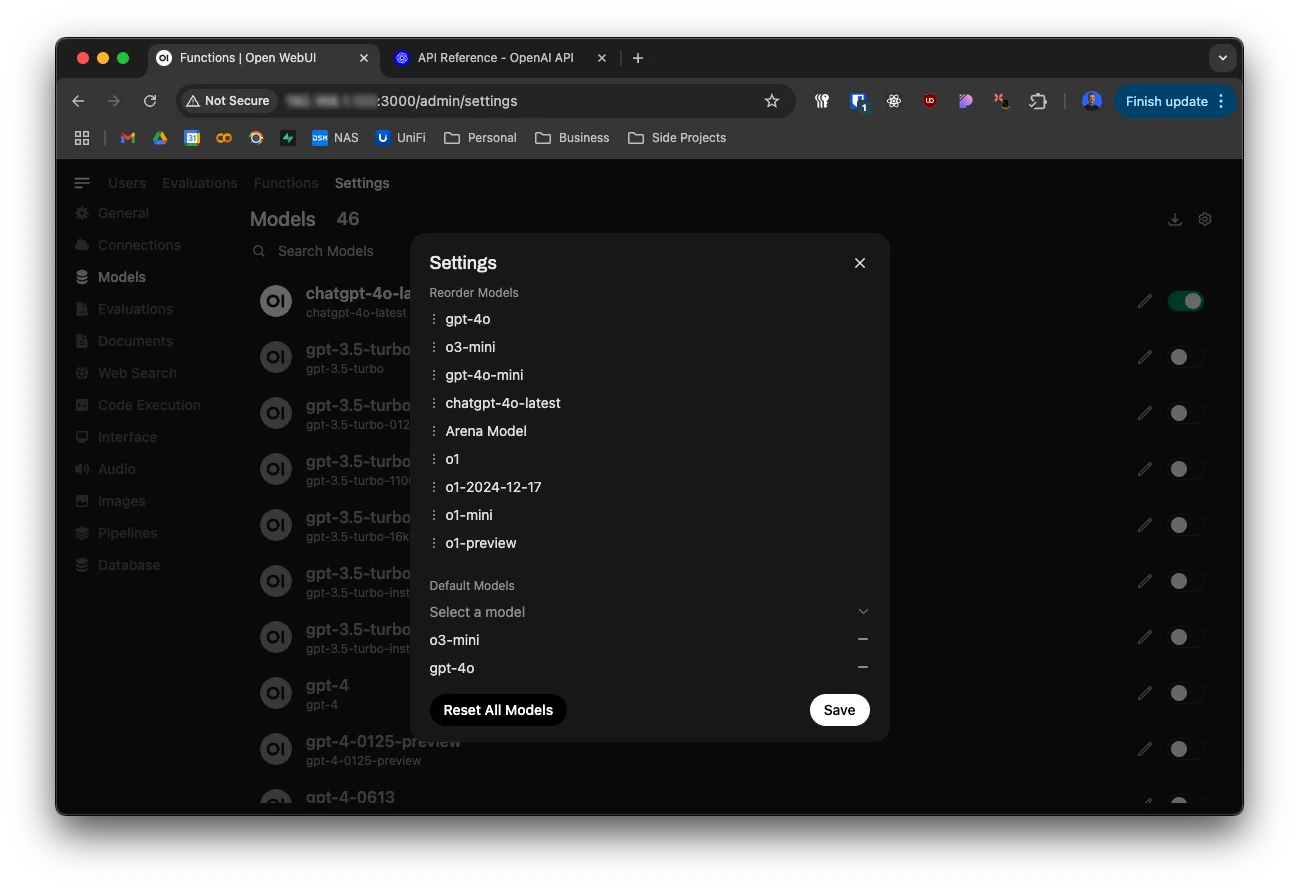Open the Select a model dropdown

click(649, 612)
